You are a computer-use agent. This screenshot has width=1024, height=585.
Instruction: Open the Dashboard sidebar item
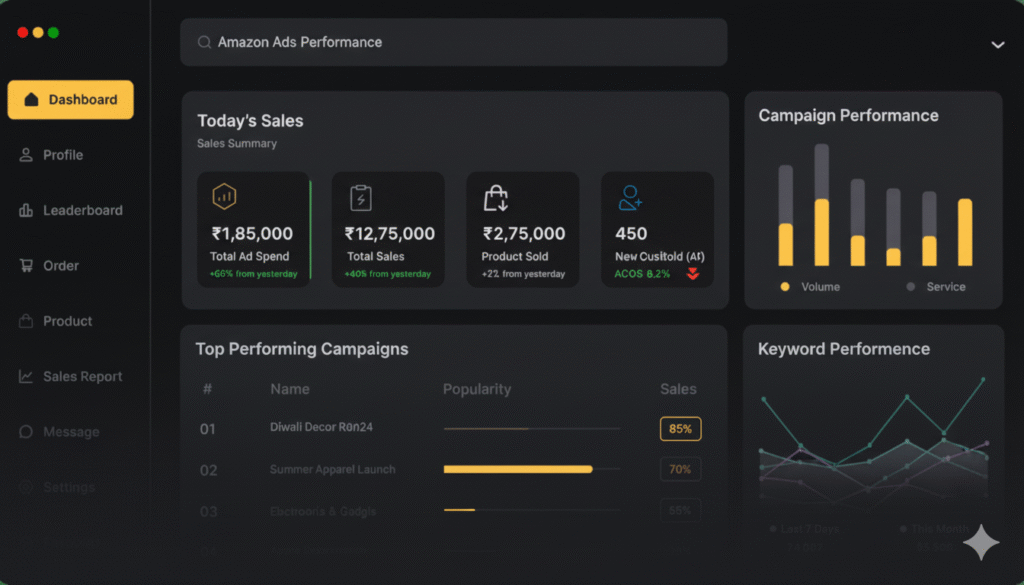coord(70,100)
